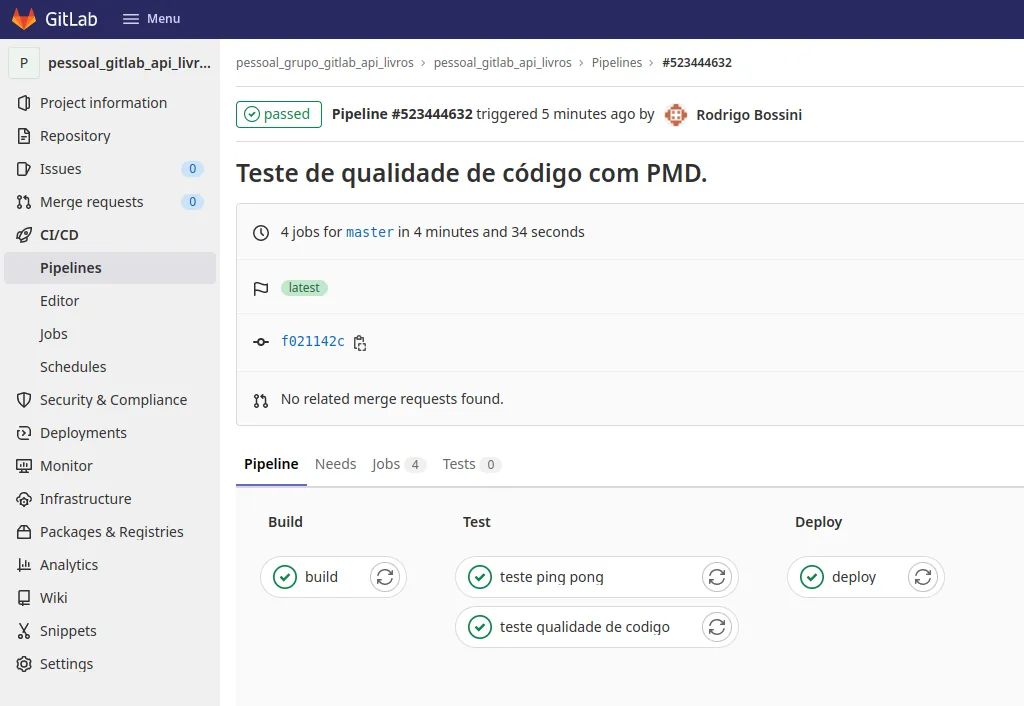The image size is (1024, 706).
Task: Click the Settings gear icon
Action: tap(24, 664)
